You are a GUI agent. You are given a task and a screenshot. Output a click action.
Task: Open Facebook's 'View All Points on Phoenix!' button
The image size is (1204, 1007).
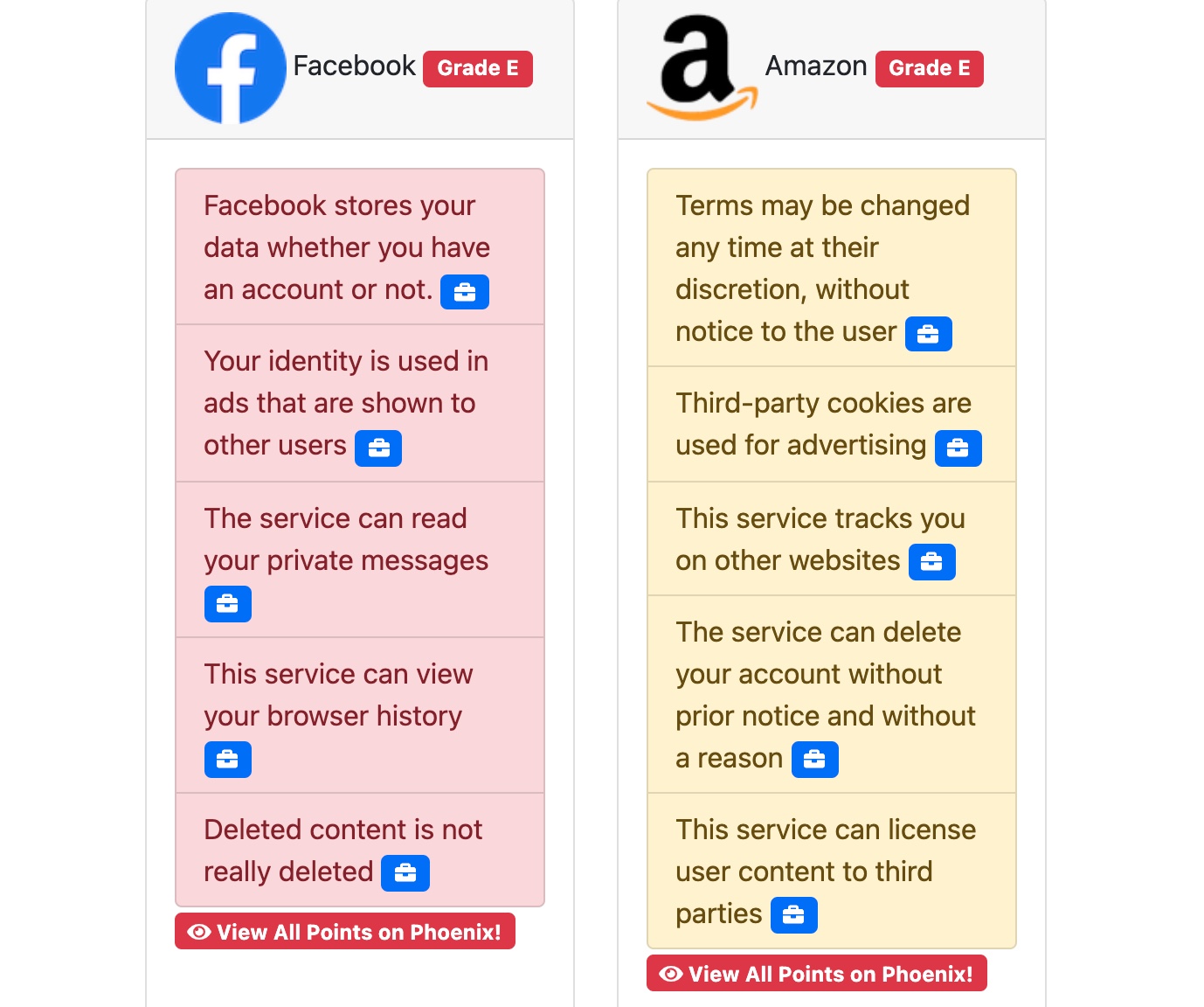345,932
